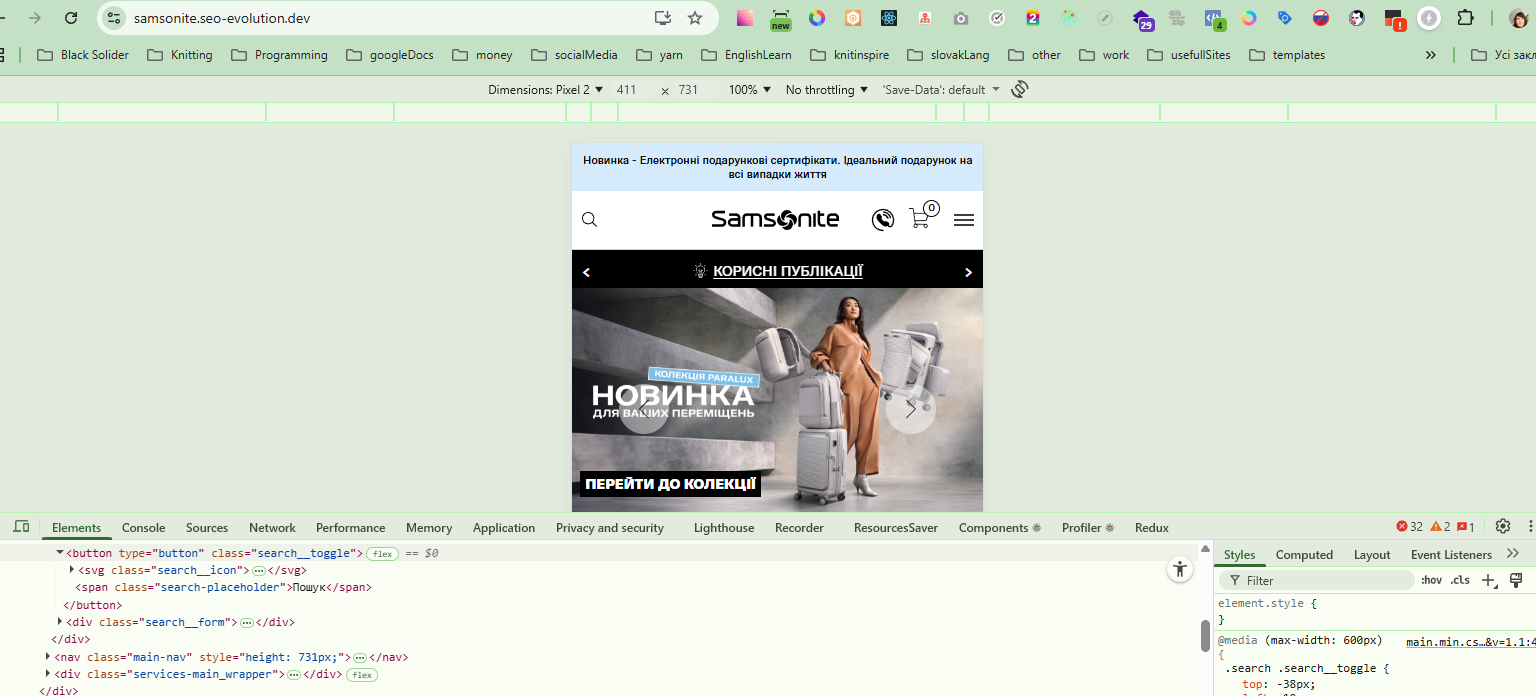Open the extension icon with badge 29
This screenshot has height=696, width=1536.
[1142, 19]
